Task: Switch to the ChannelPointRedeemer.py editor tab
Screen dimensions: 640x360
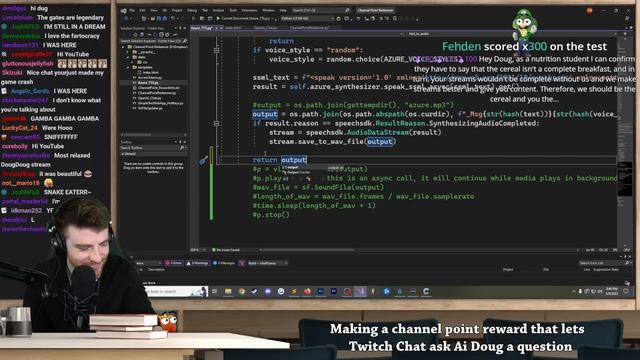Action: (309, 28)
